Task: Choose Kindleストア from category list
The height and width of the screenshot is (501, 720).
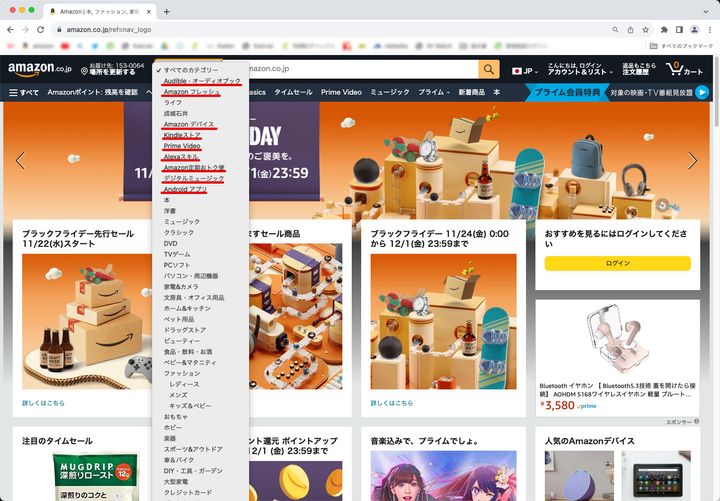Action: tap(182, 135)
